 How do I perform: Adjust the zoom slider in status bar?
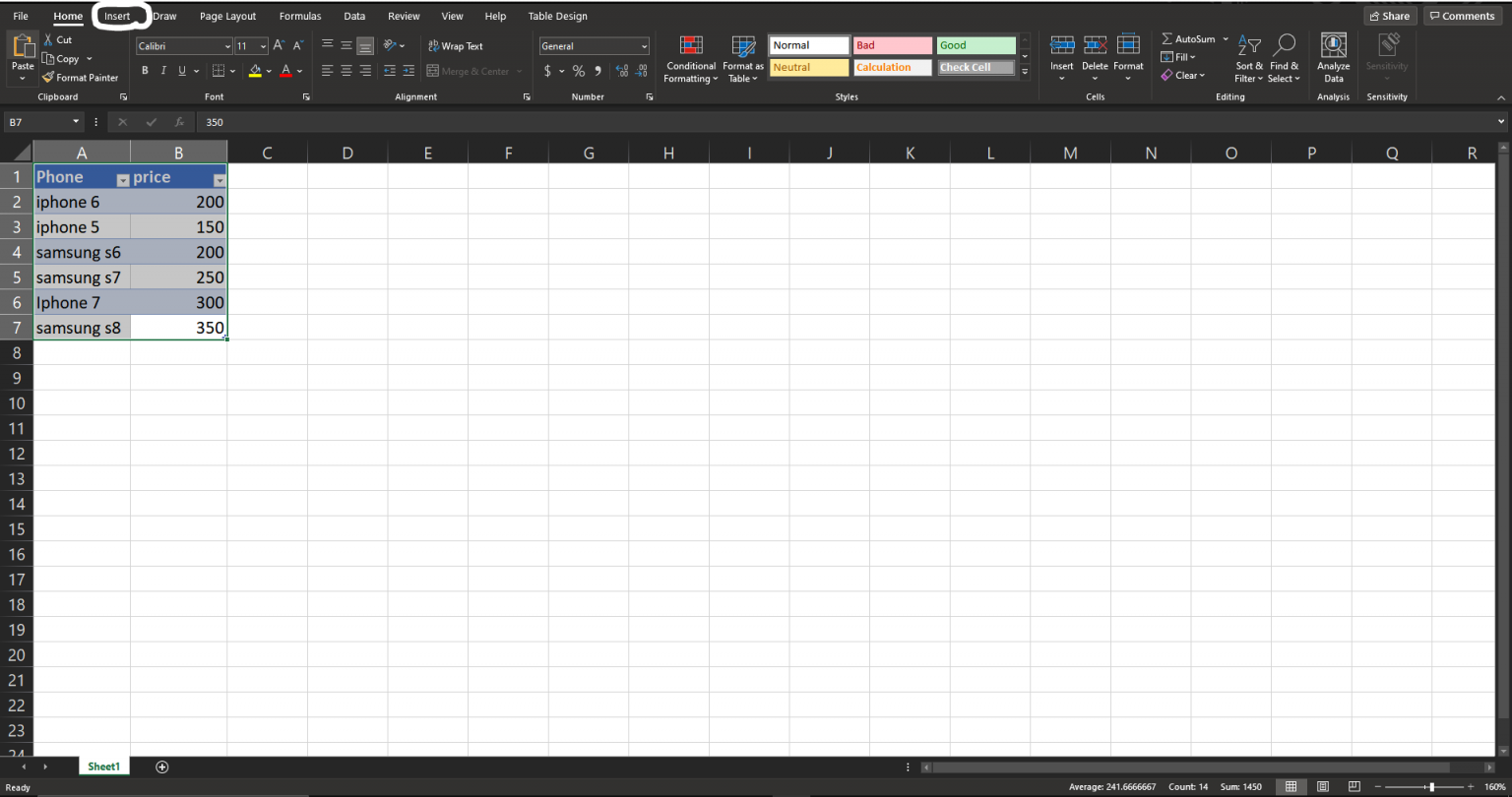1431,787
